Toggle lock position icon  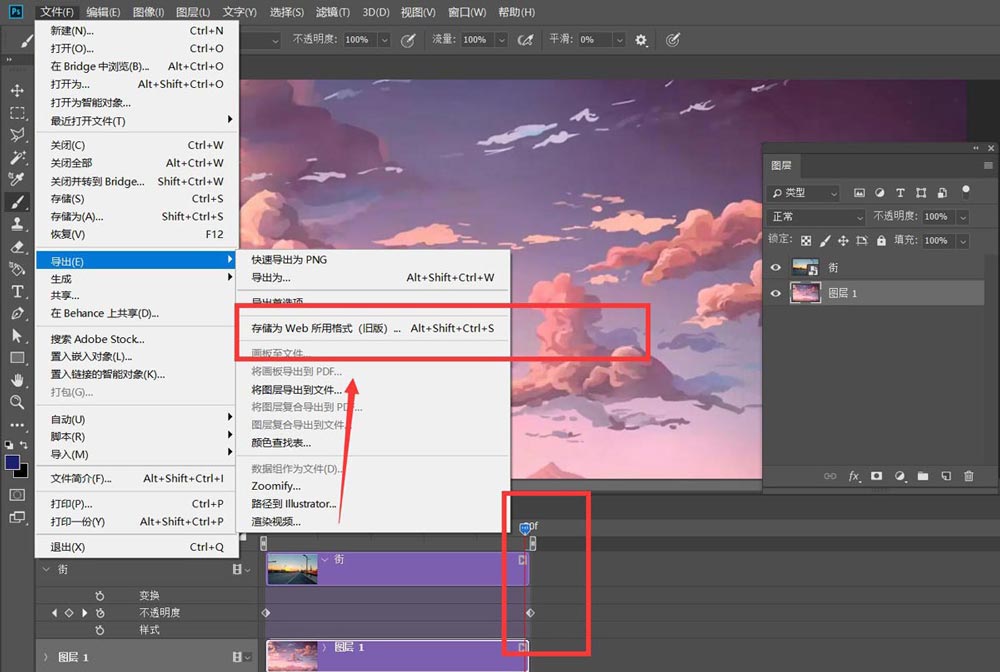point(843,240)
